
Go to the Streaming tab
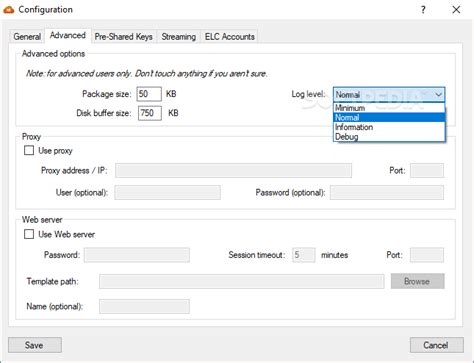178,36
